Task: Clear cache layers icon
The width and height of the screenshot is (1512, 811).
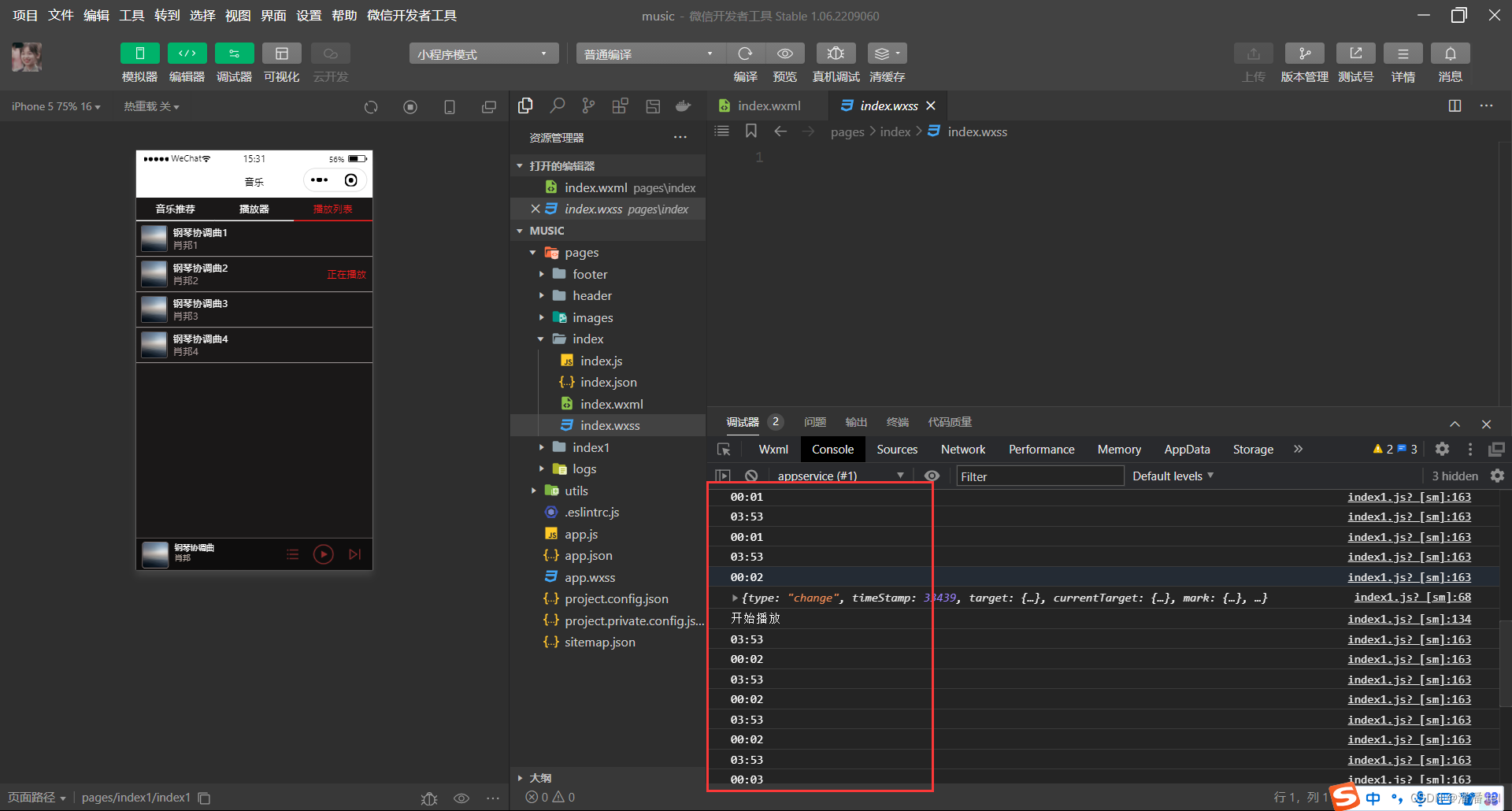Action: pos(888,54)
